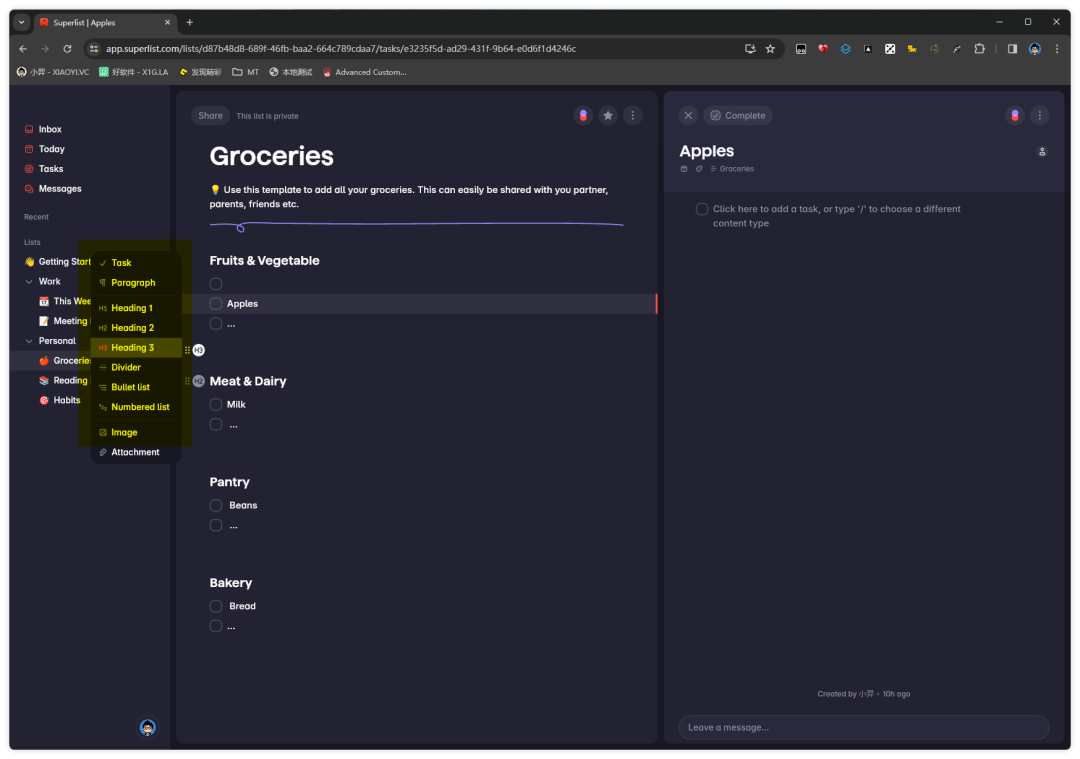Favorite the Groceries list with the star icon
Screen dimensions: 1080x759
pyautogui.click(x=608, y=116)
